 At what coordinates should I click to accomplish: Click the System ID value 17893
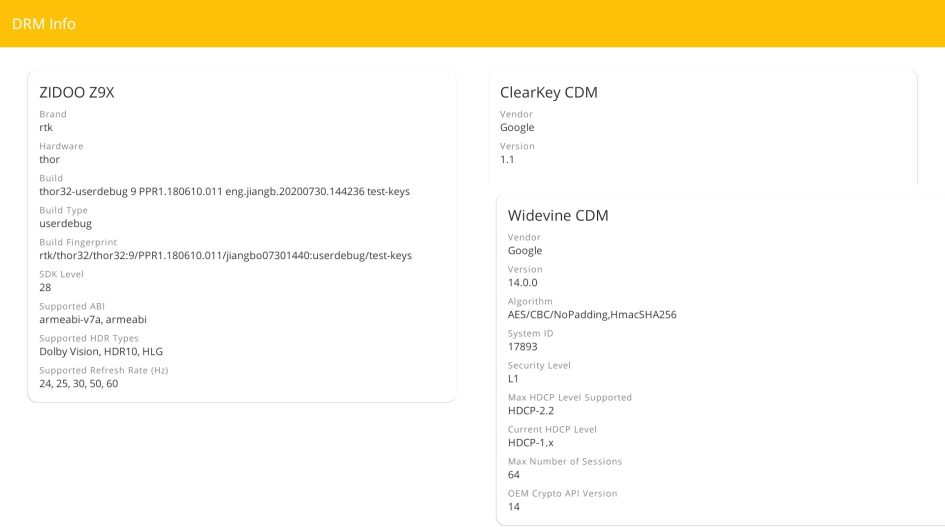click(x=523, y=347)
